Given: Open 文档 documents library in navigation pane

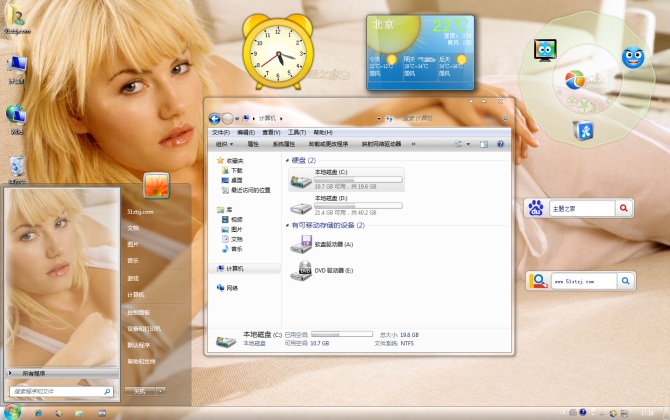Looking at the screenshot, I should (232, 239).
